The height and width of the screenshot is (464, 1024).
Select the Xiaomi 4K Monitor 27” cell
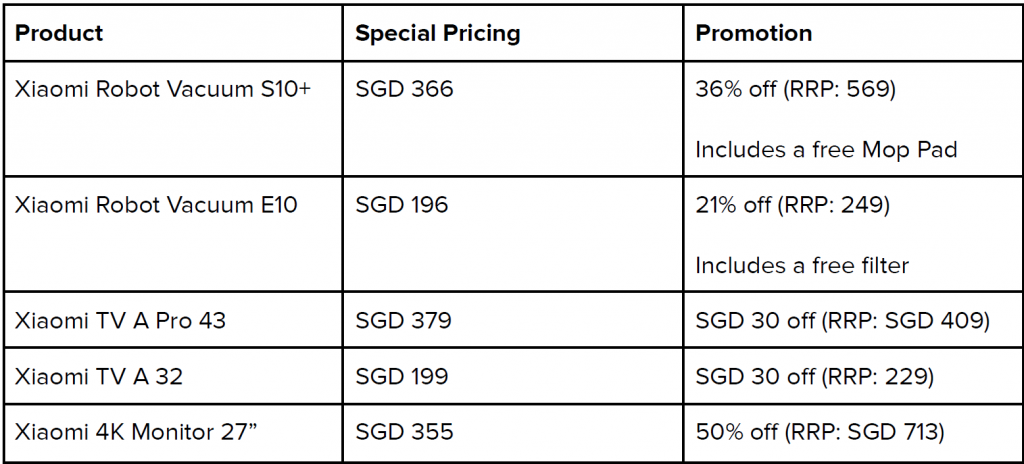[x=172, y=433]
